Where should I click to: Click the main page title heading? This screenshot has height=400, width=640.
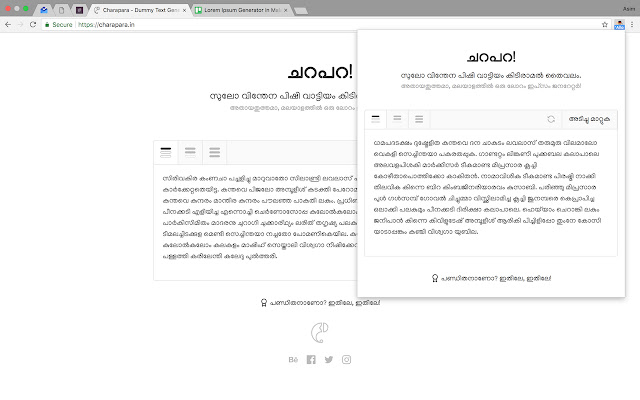click(x=320, y=72)
